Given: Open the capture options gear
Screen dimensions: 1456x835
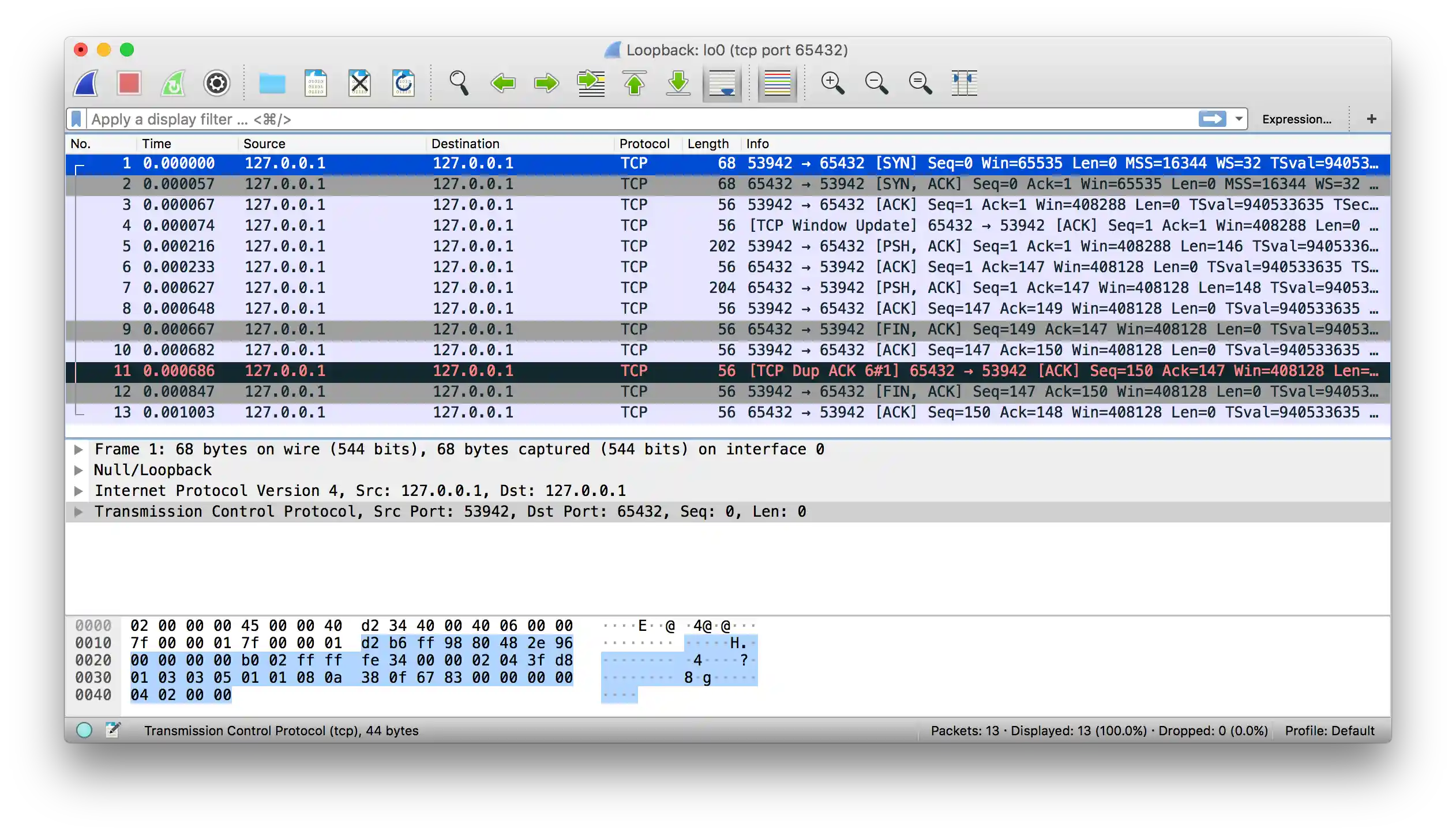Looking at the screenshot, I should click(x=216, y=84).
